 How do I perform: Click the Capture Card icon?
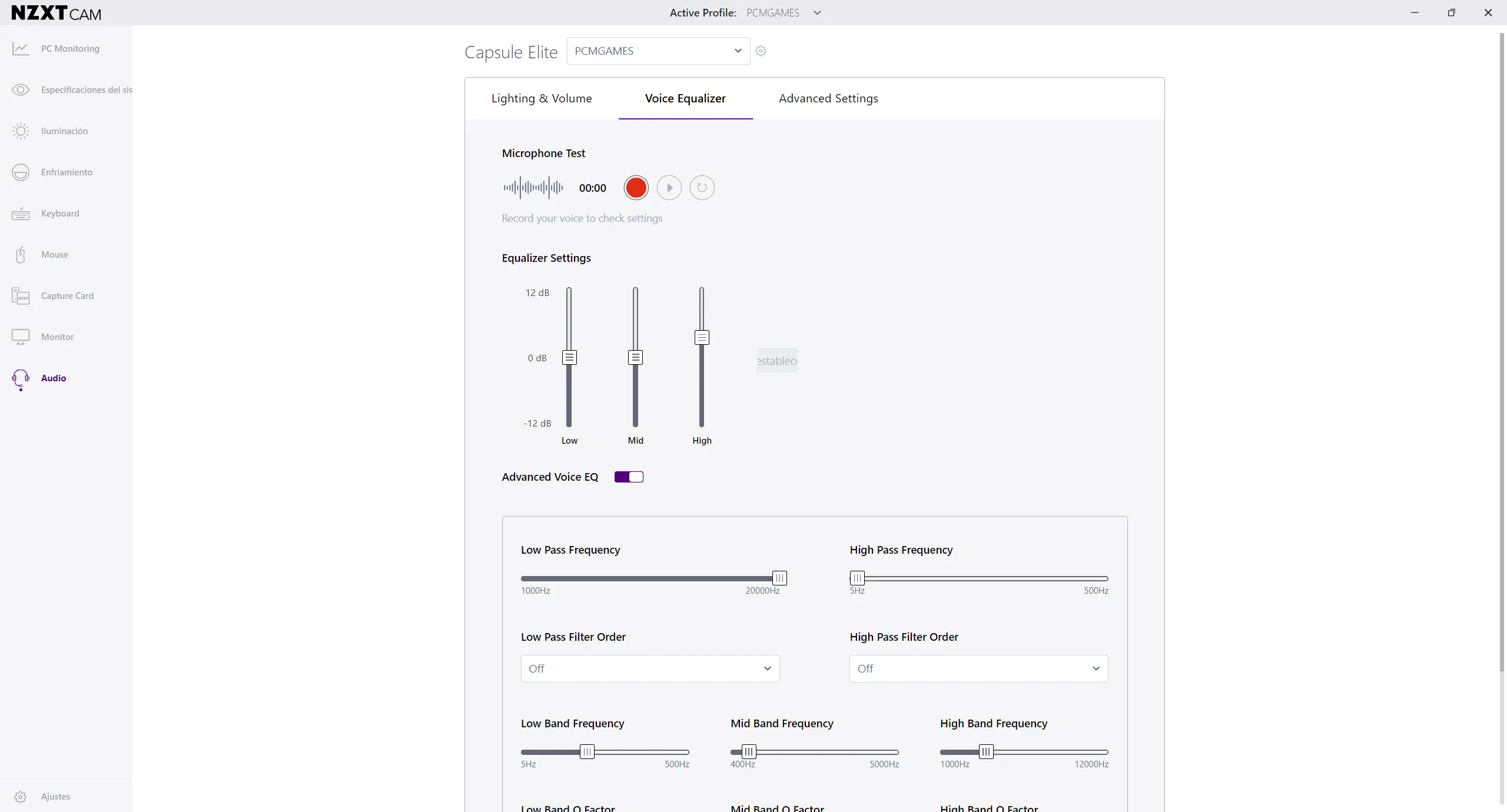pyautogui.click(x=21, y=296)
